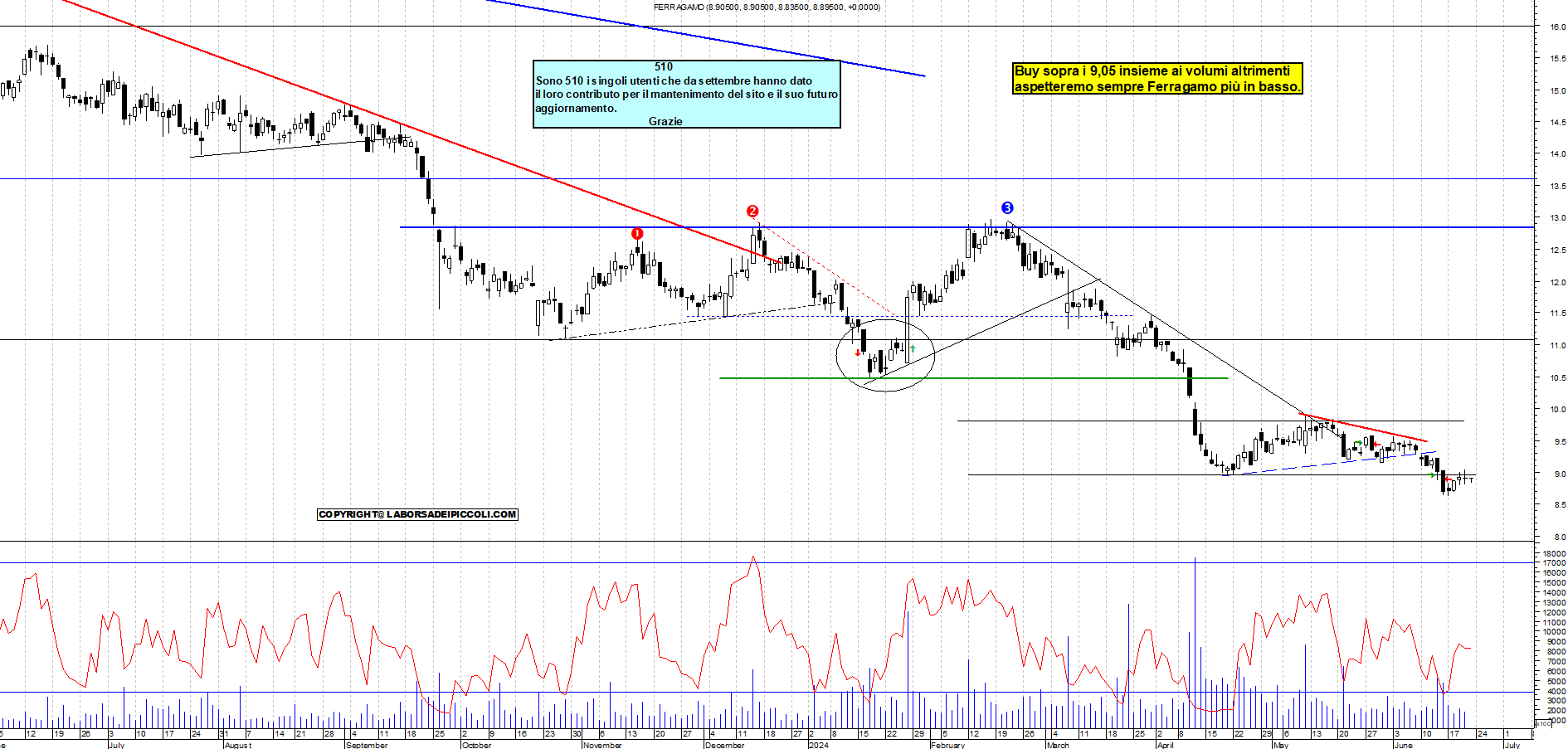Viewport: 1568px width, 749px height.
Task: Click the February month label
Action: pos(947,745)
